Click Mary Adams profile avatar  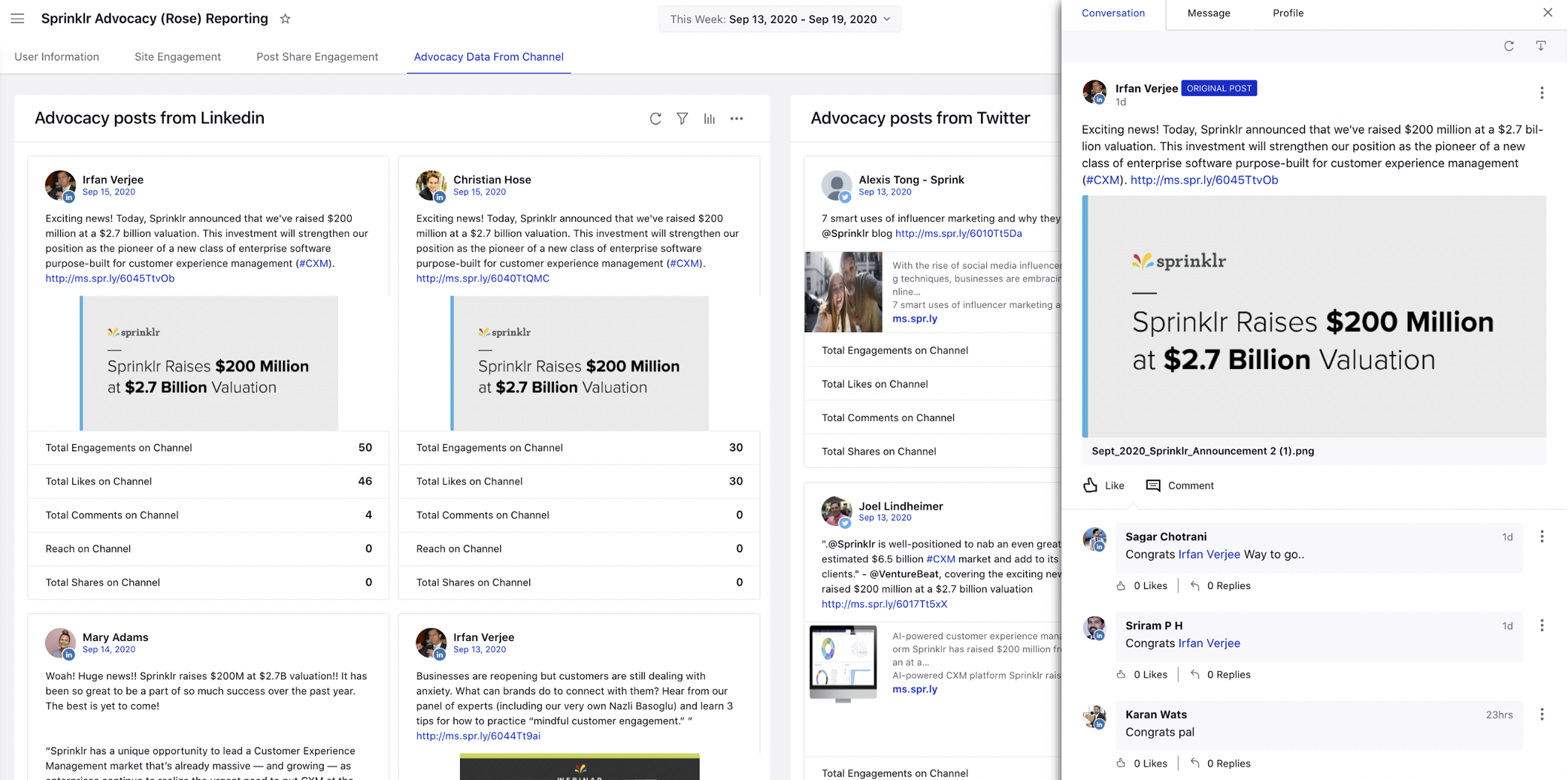60,643
